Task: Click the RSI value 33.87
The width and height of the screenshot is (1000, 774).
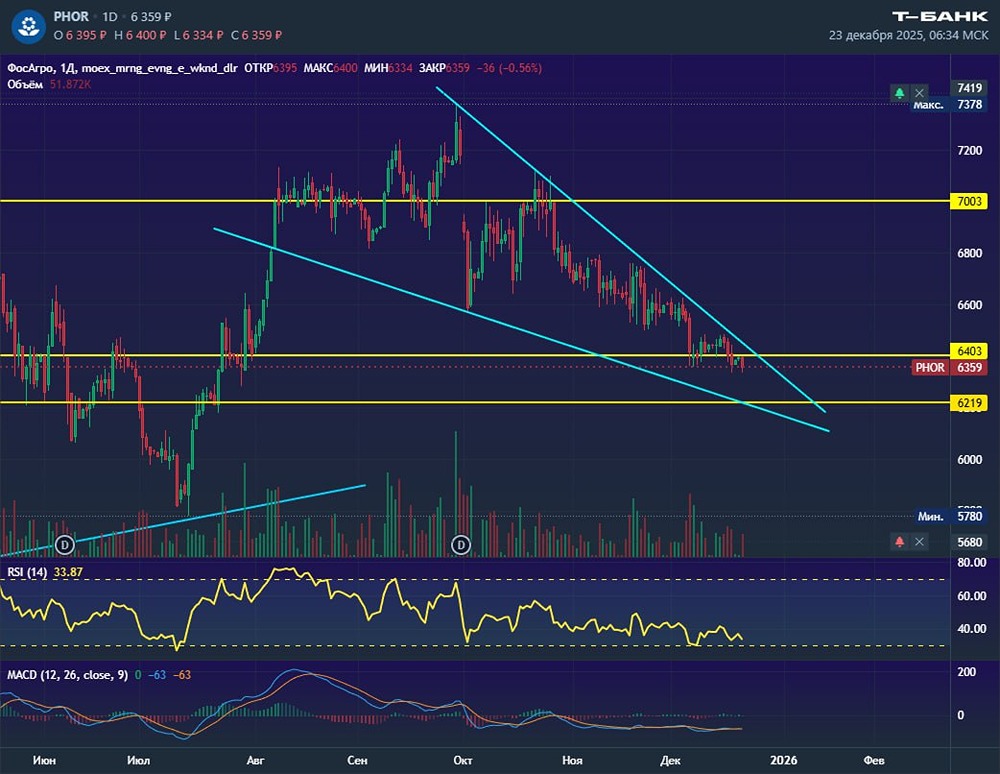Action: click(x=68, y=572)
